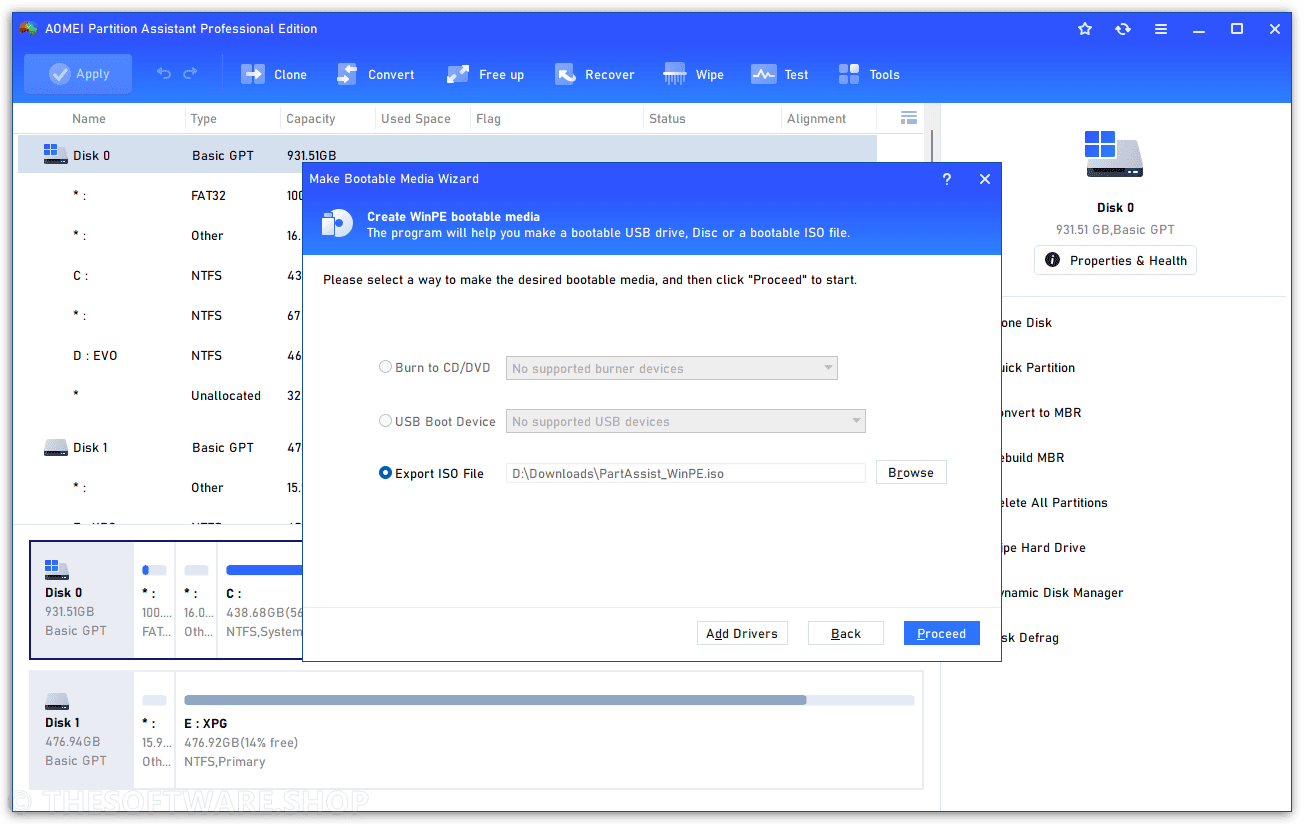This screenshot has width=1304, height=824.
Task: Open the Convert menu
Action: (x=376, y=74)
